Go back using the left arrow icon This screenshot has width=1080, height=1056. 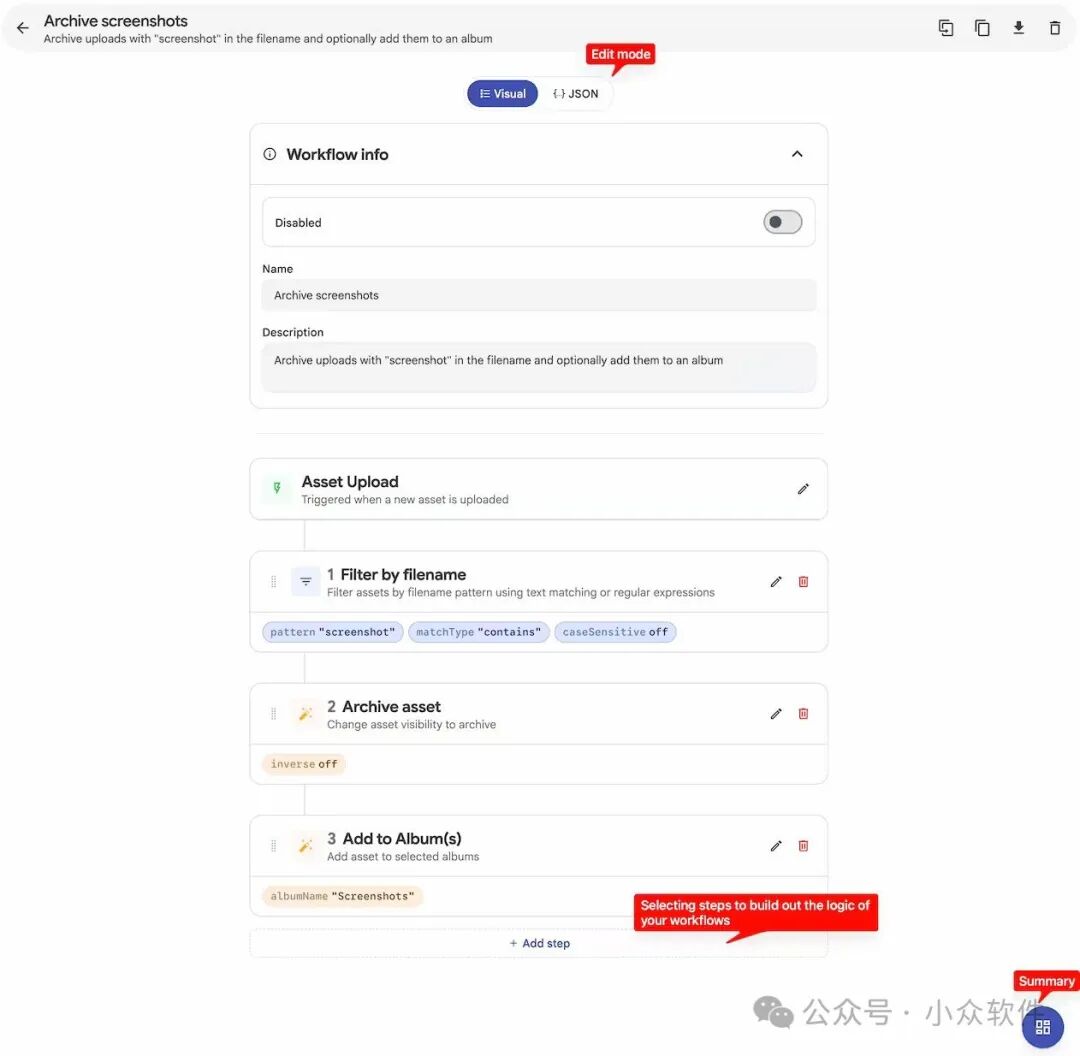click(23, 28)
